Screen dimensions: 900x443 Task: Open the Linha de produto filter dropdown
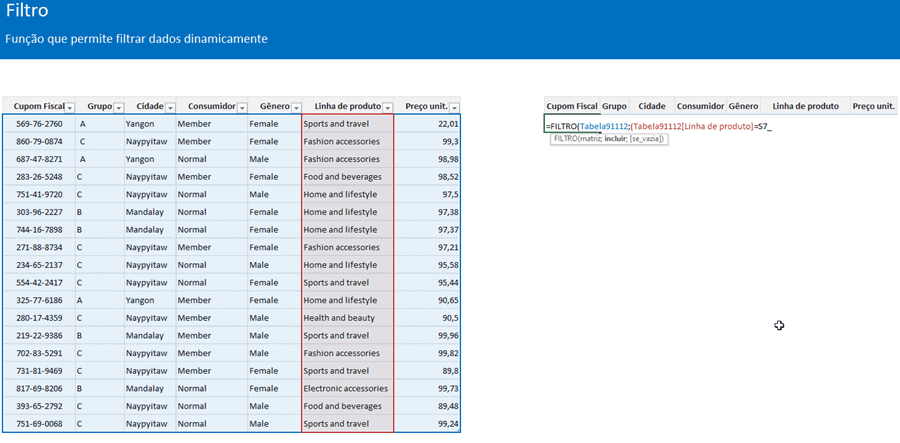(387, 107)
